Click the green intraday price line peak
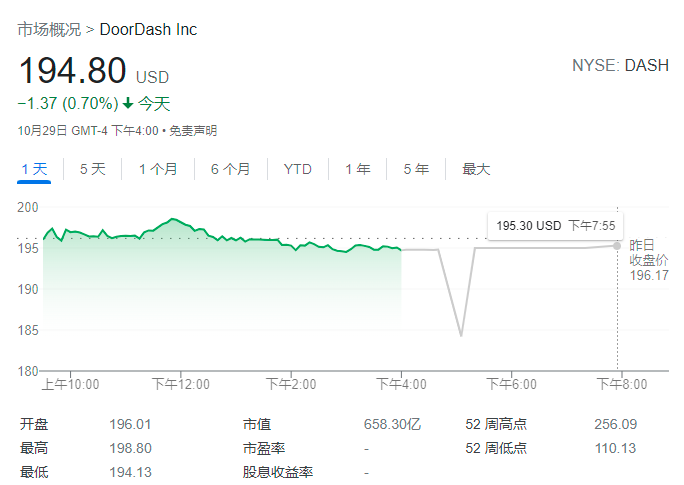This screenshot has height=485, width=684. click(174, 219)
